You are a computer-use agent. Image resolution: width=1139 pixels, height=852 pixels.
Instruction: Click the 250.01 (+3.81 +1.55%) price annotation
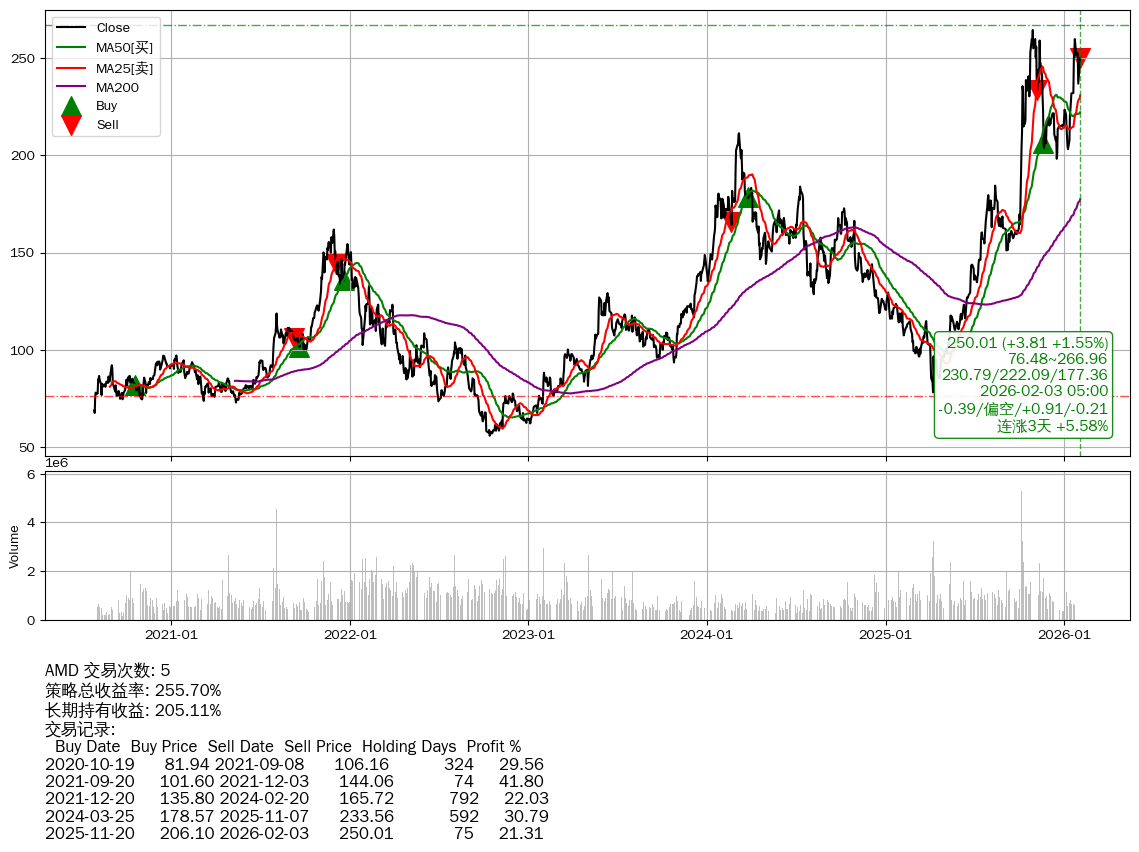tap(1027, 342)
